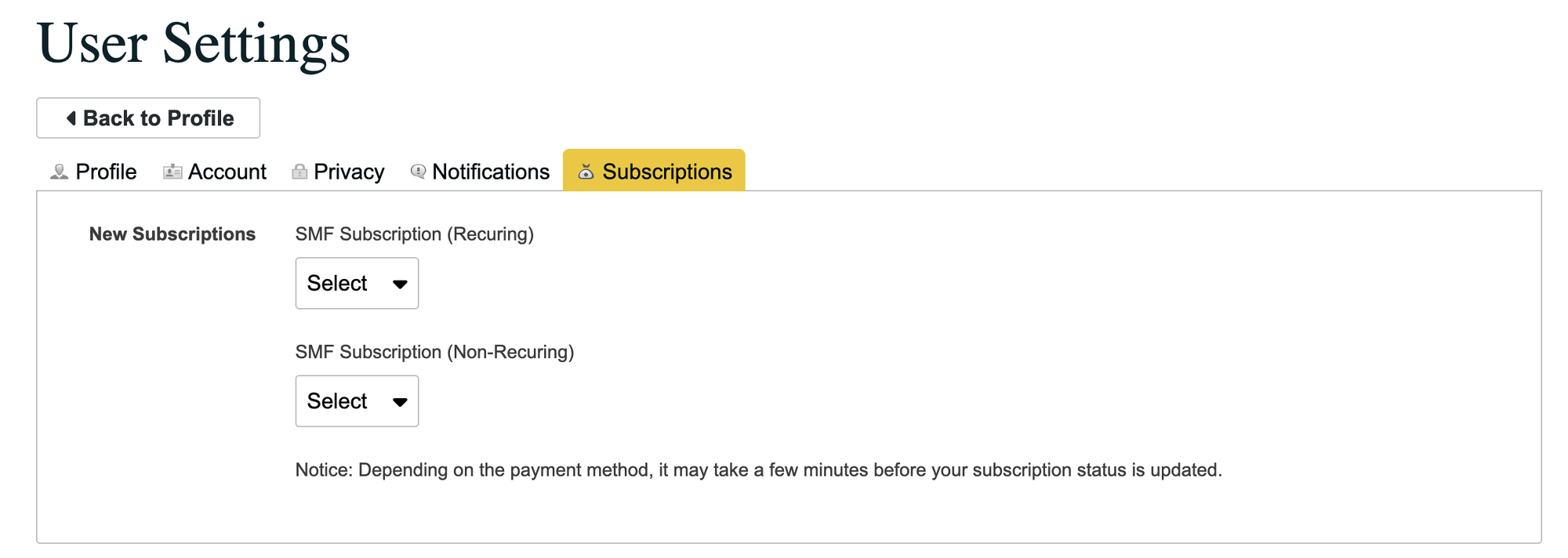Go to the Notifications tab
This screenshot has width=1568, height=558.
pyautogui.click(x=490, y=172)
